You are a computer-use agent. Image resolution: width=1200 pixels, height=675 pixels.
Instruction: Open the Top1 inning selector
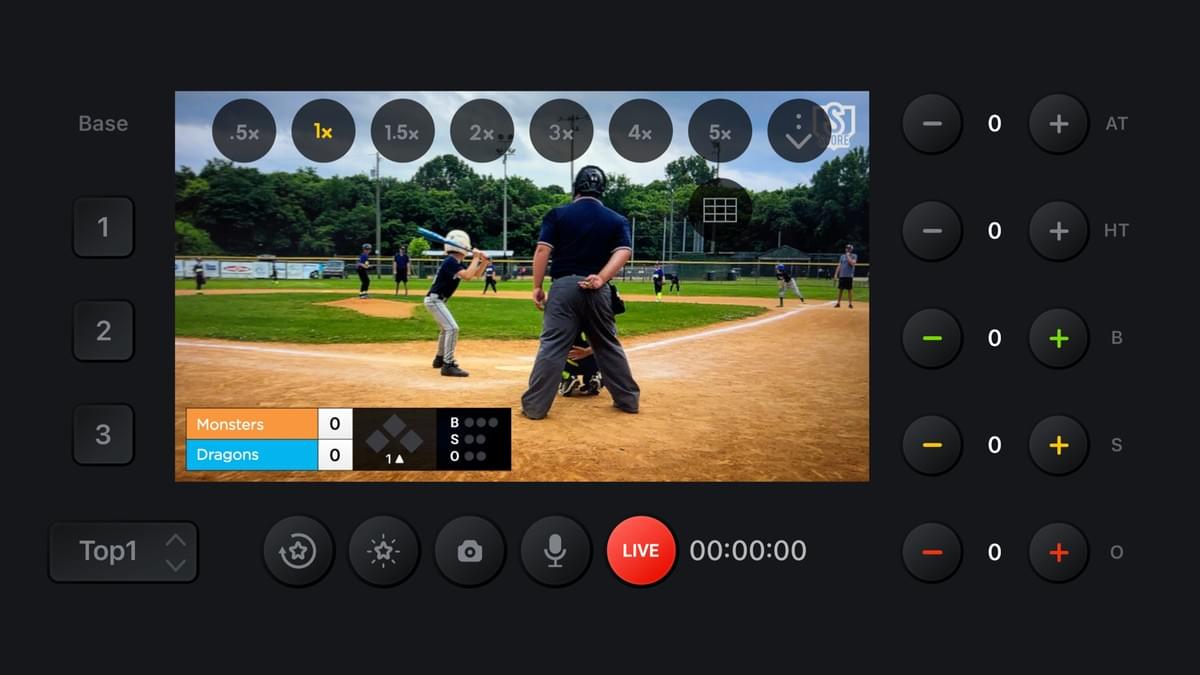tap(123, 551)
